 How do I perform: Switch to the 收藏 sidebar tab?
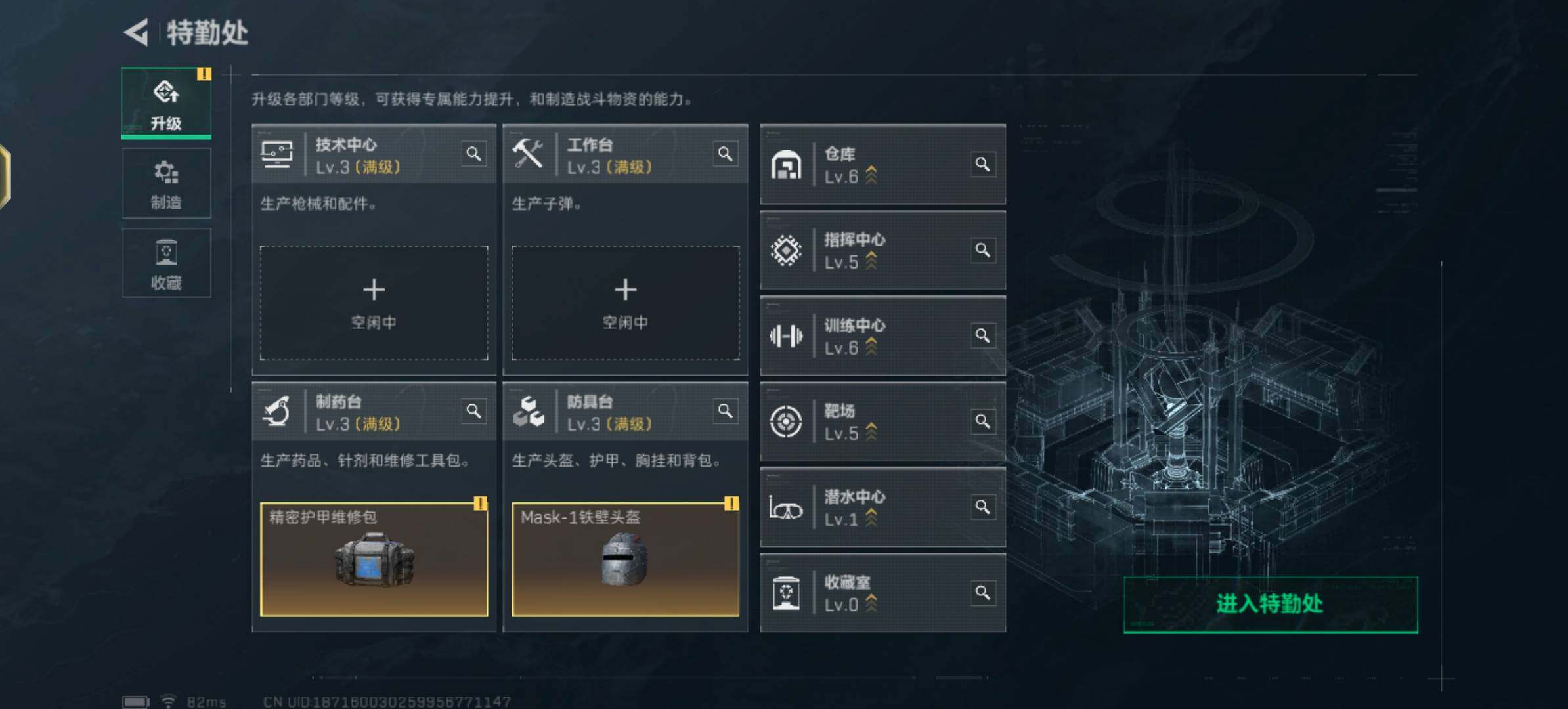pos(166,263)
